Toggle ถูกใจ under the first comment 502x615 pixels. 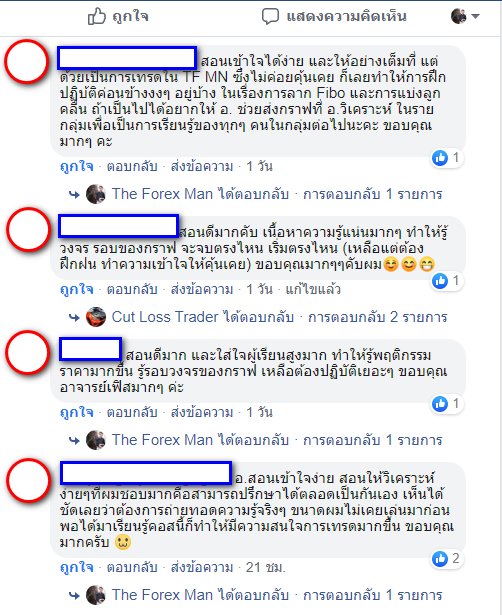pyautogui.click(x=76, y=167)
